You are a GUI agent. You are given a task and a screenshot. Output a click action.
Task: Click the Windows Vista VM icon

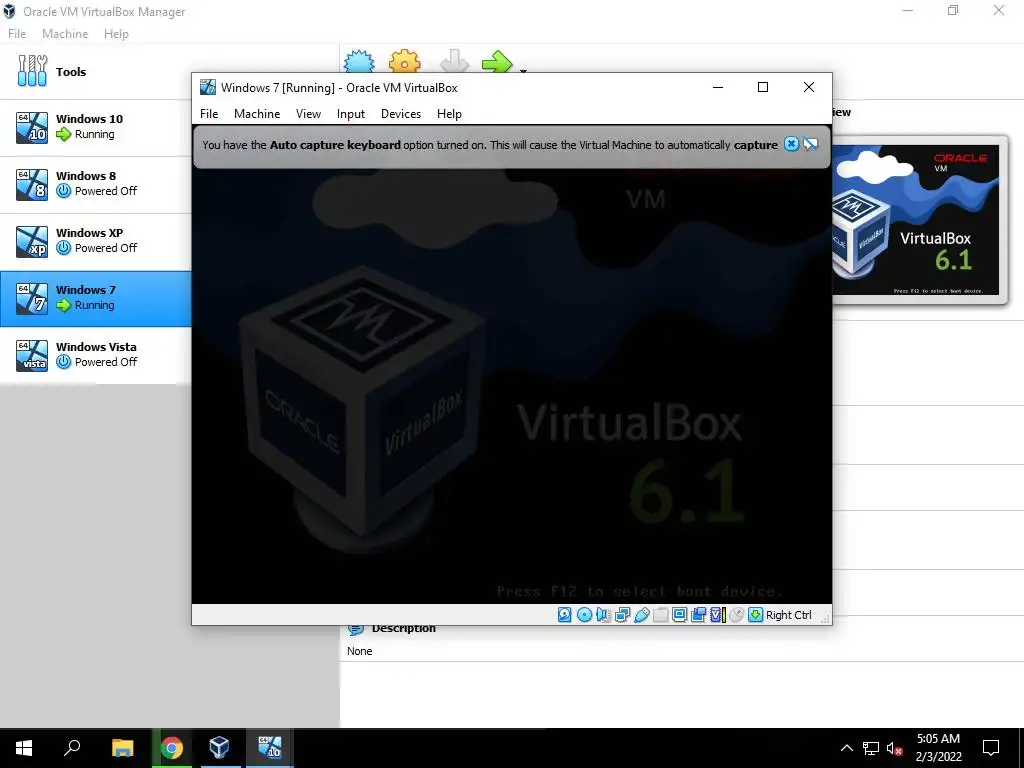tap(32, 355)
